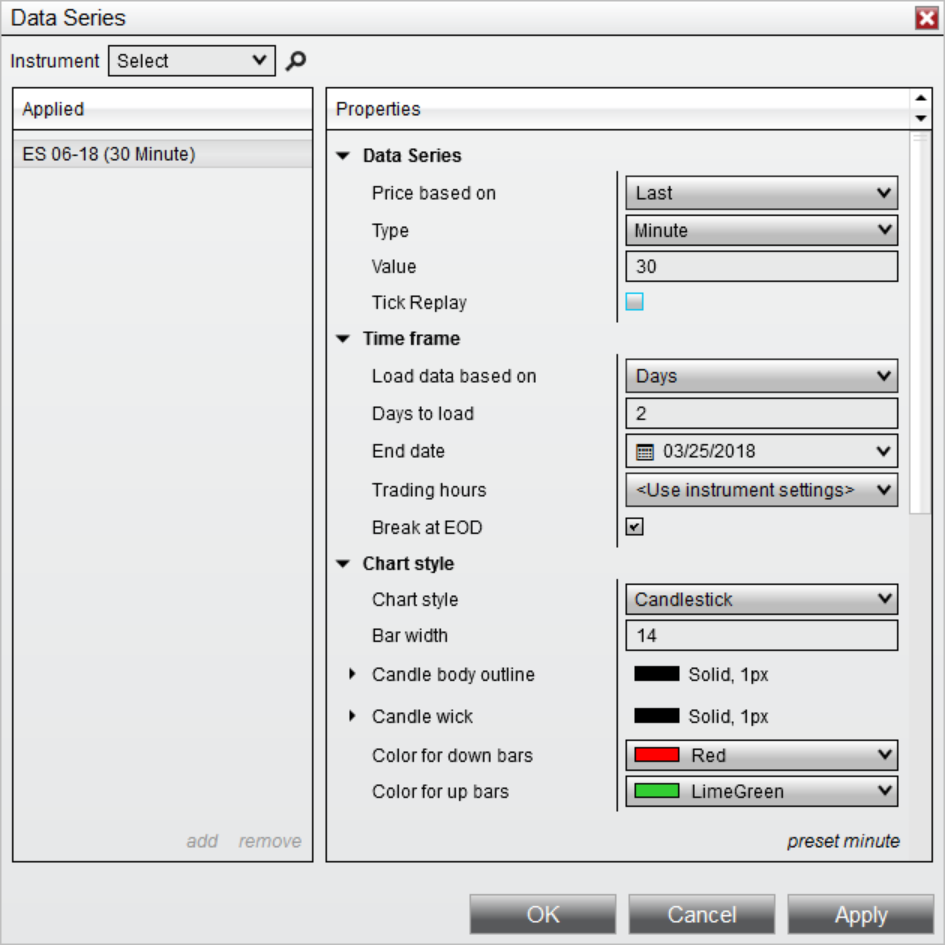Click the instrument search magnifier icon
The image size is (945, 945).
point(295,60)
